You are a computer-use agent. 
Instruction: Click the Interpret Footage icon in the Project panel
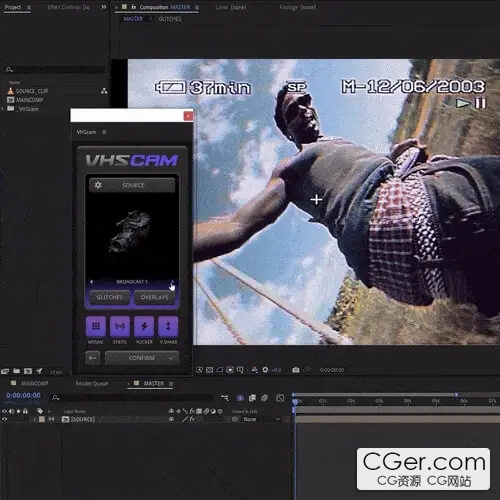pos(5,371)
